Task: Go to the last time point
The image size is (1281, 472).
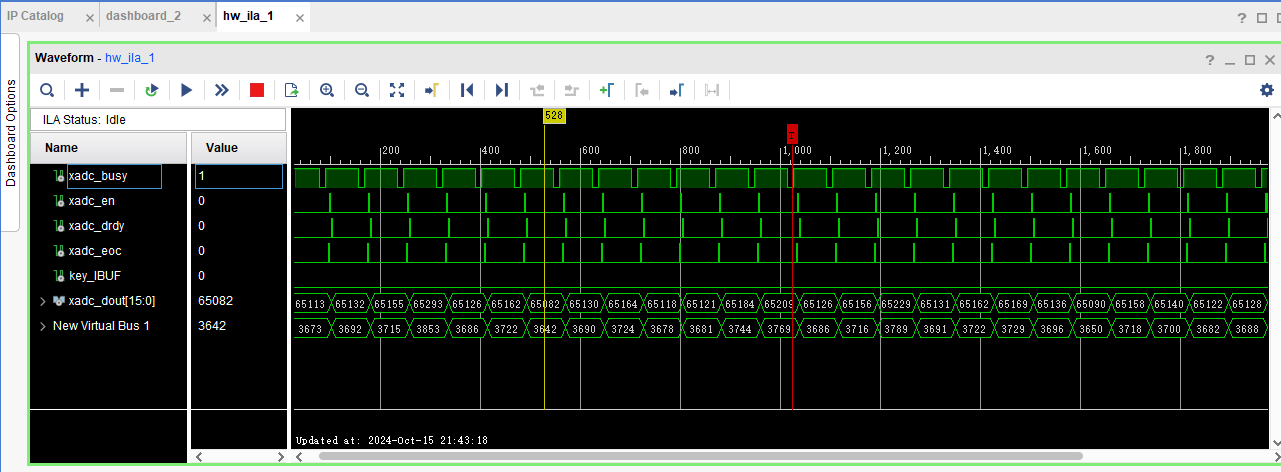Action: point(502,90)
